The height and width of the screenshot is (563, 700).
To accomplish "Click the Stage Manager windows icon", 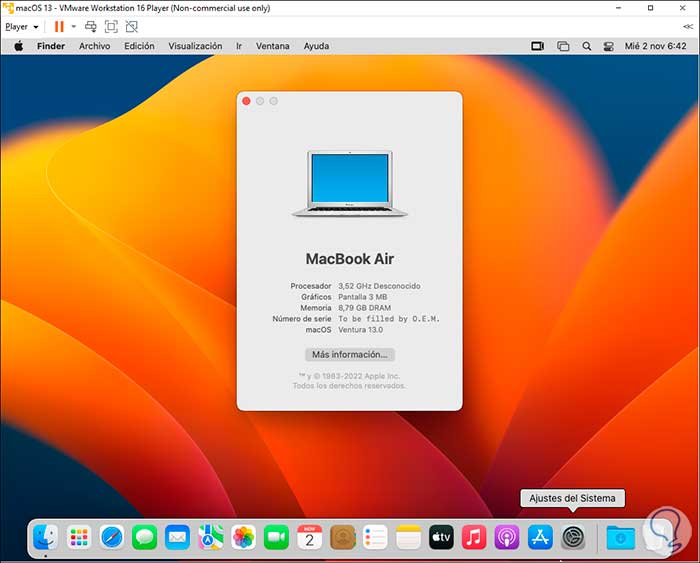I will pyautogui.click(x=563, y=46).
